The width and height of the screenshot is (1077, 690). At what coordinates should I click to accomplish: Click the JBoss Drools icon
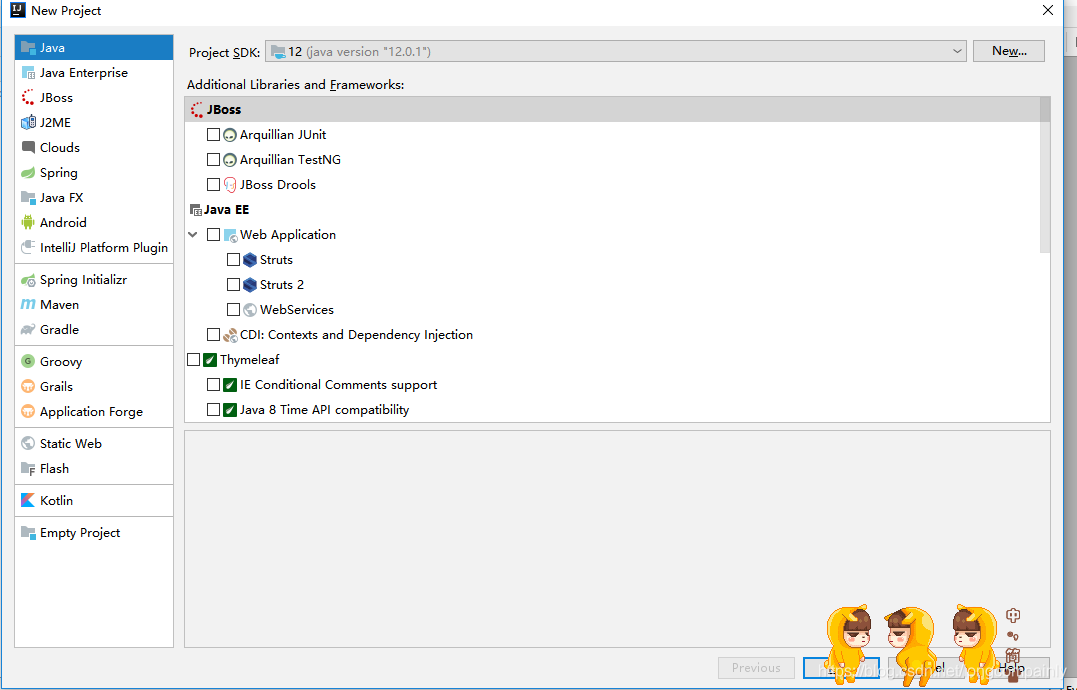click(x=230, y=185)
